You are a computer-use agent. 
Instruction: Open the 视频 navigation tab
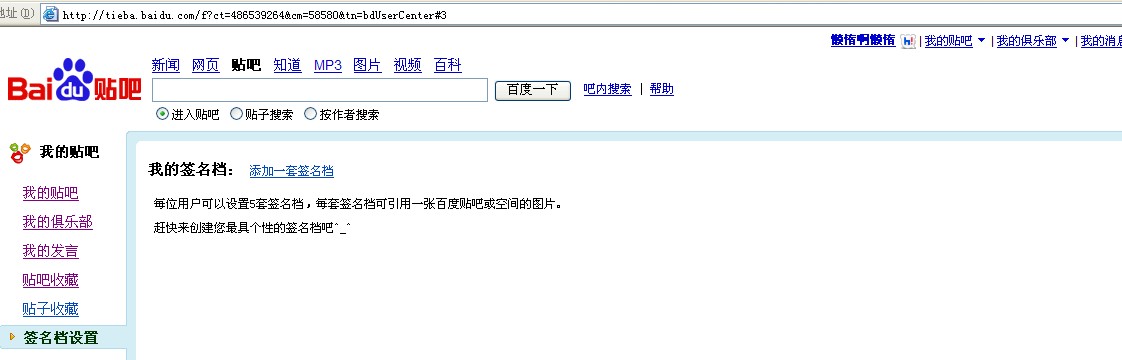(408, 65)
